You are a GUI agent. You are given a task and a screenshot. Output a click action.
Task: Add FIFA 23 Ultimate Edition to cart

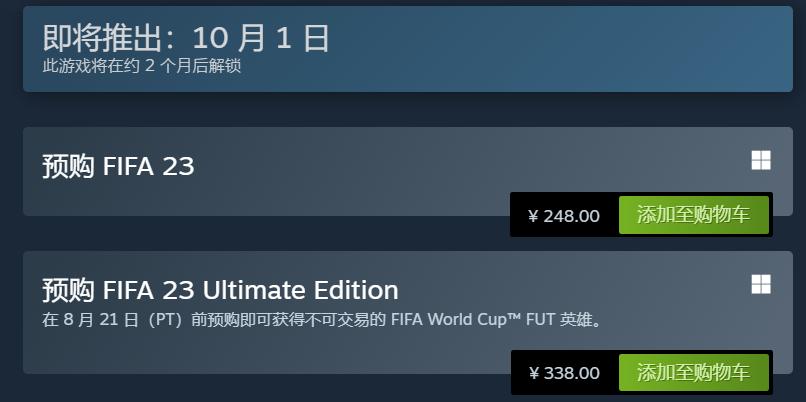[x=693, y=373]
